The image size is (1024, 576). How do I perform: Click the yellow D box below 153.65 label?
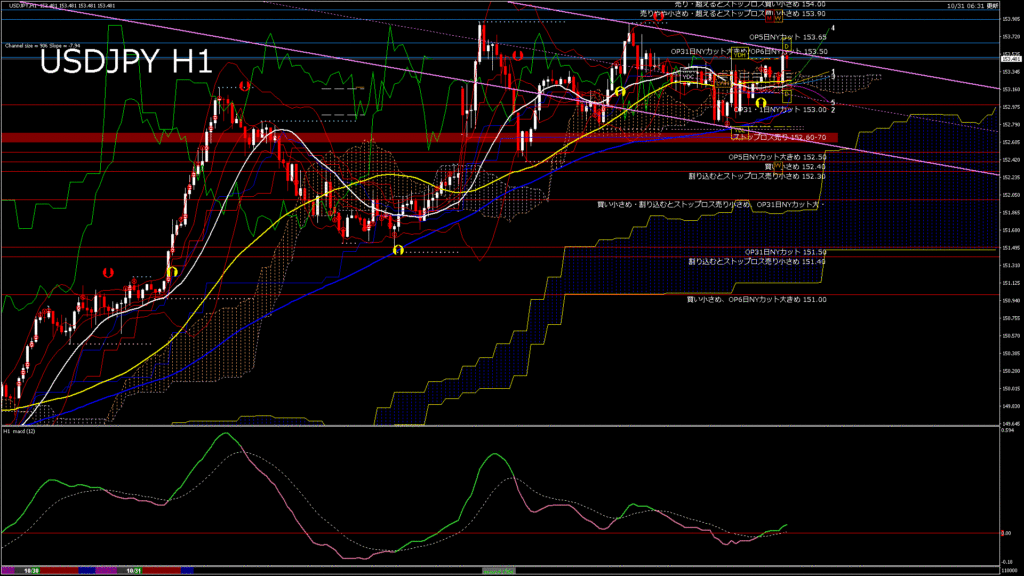point(787,46)
